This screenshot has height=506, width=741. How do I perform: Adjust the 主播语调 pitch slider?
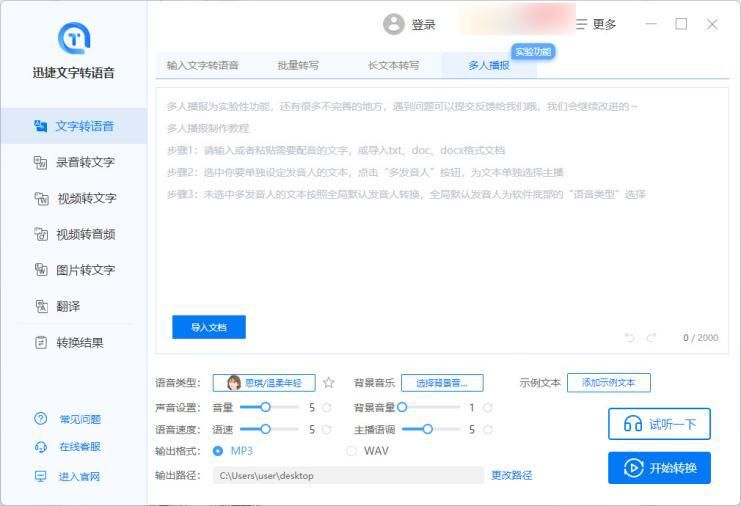pyautogui.click(x=431, y=429)
